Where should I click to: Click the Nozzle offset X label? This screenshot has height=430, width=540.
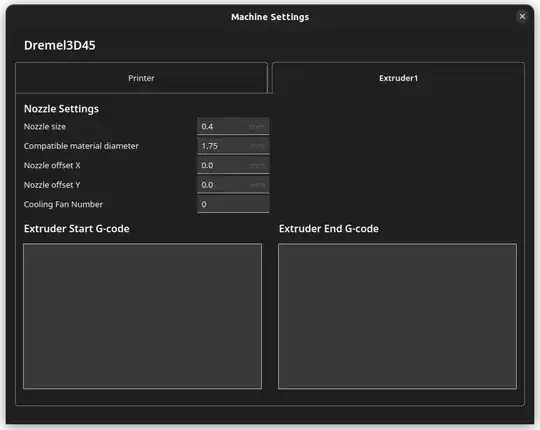[x=52, y=166]
